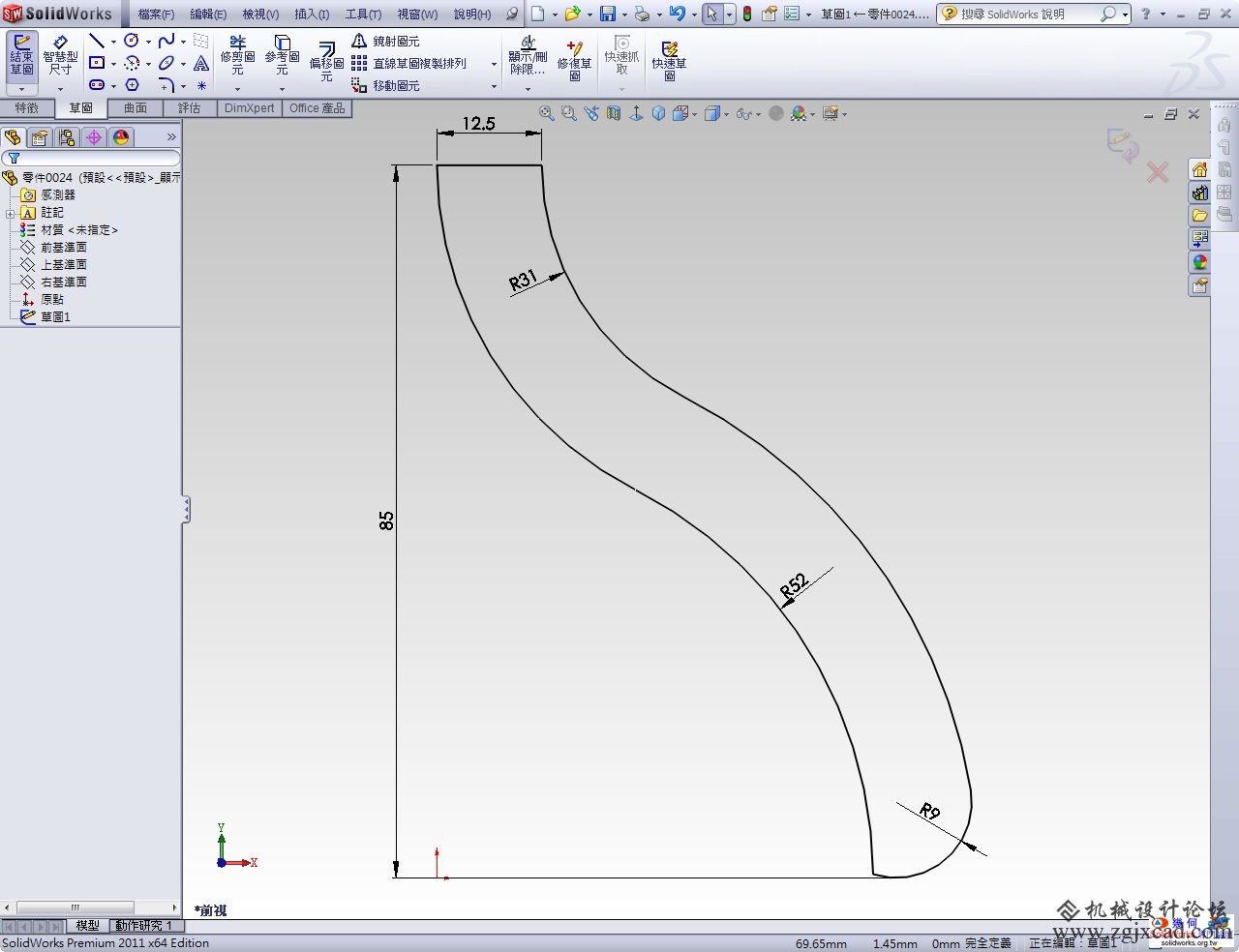Open the FeatureManager design tree tab
The image size is (1239, 952).
[13, 137]
